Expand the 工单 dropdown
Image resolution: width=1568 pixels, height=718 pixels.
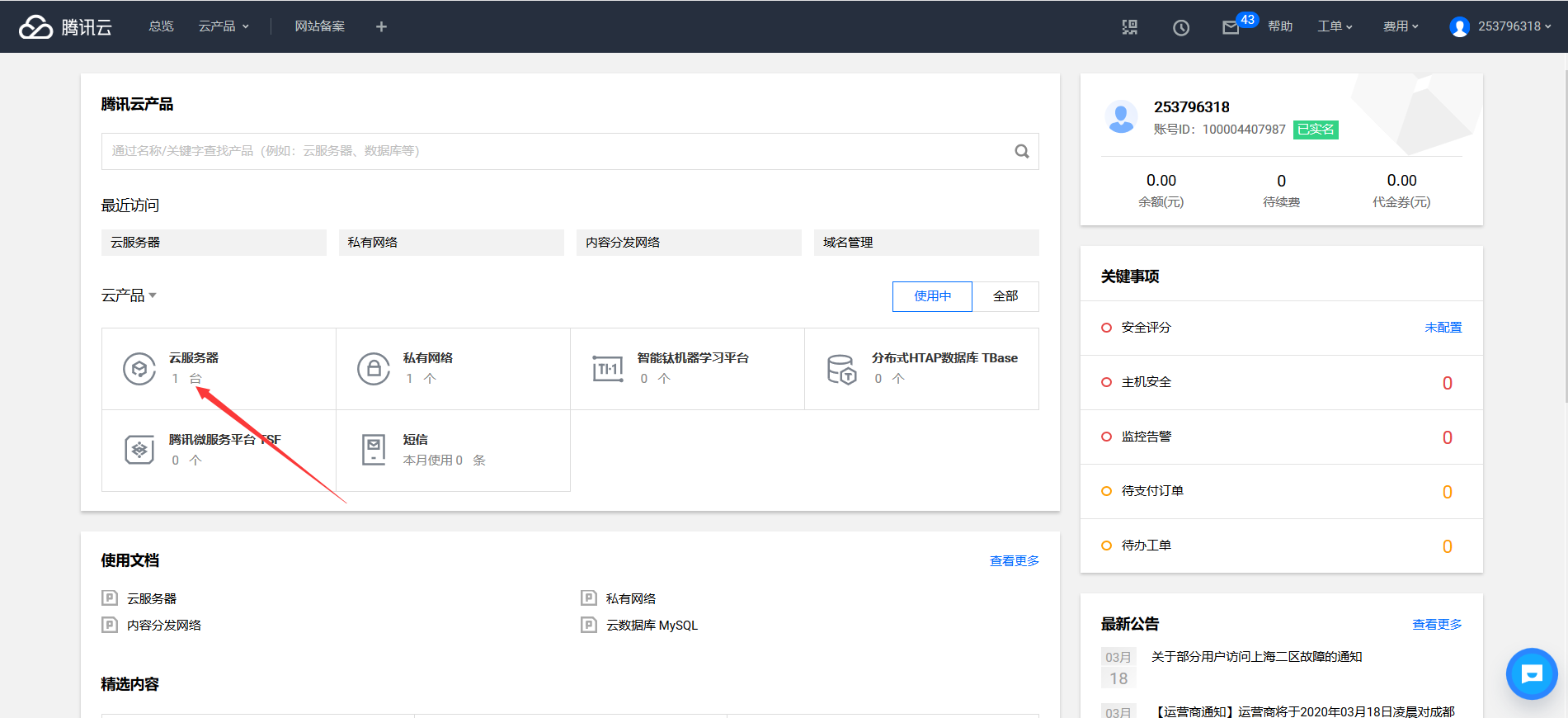(1335, 26)
